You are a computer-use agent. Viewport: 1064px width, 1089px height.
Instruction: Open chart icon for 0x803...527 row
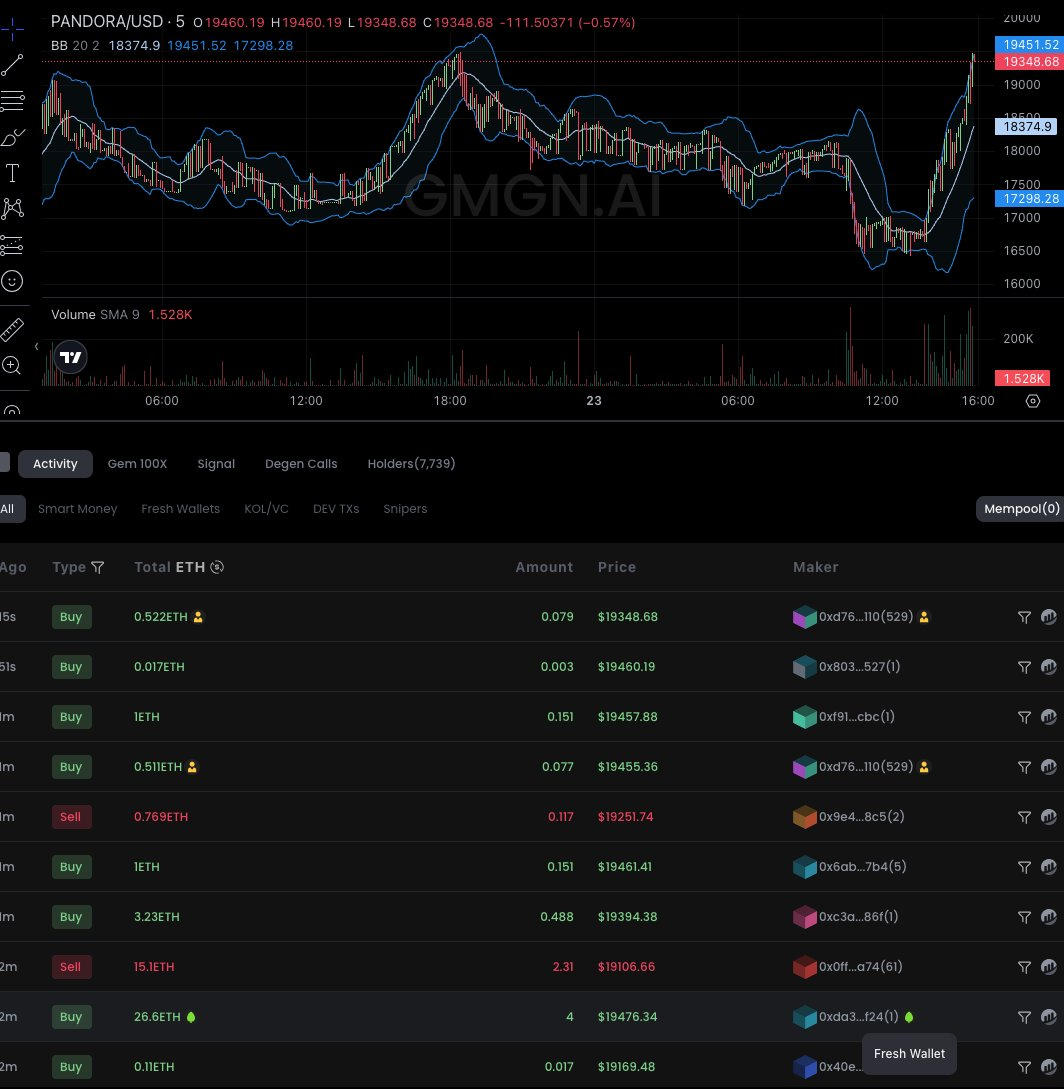click(1049, 667)
